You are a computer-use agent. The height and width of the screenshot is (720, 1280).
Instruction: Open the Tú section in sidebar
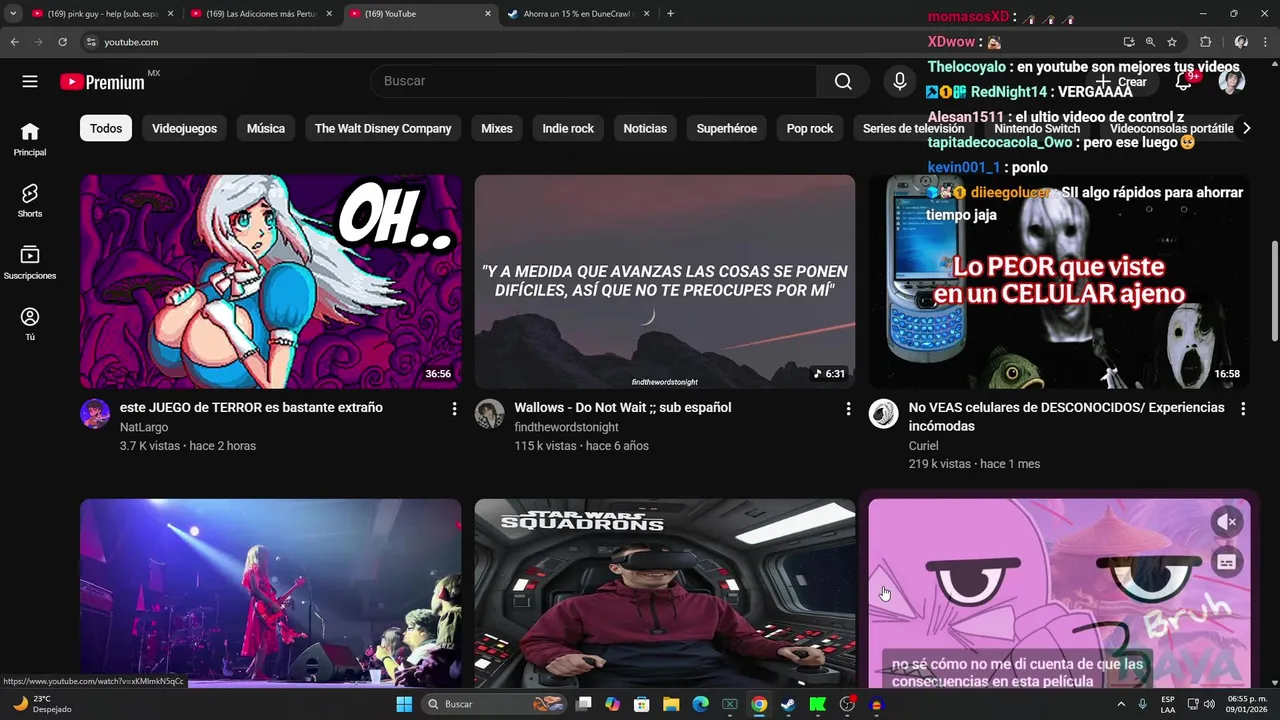[30, 324]
